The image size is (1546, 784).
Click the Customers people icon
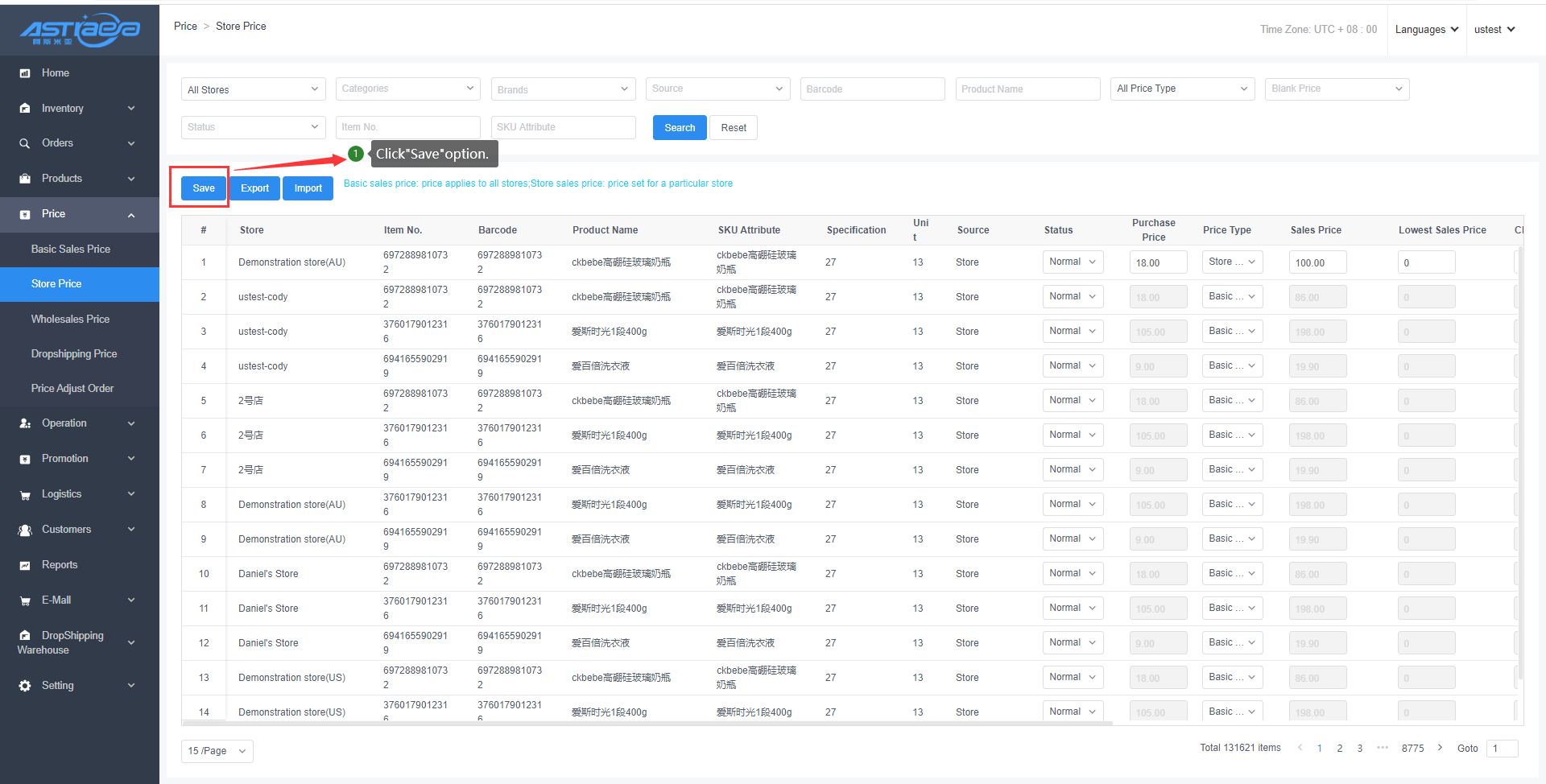[x=25, y=530]
